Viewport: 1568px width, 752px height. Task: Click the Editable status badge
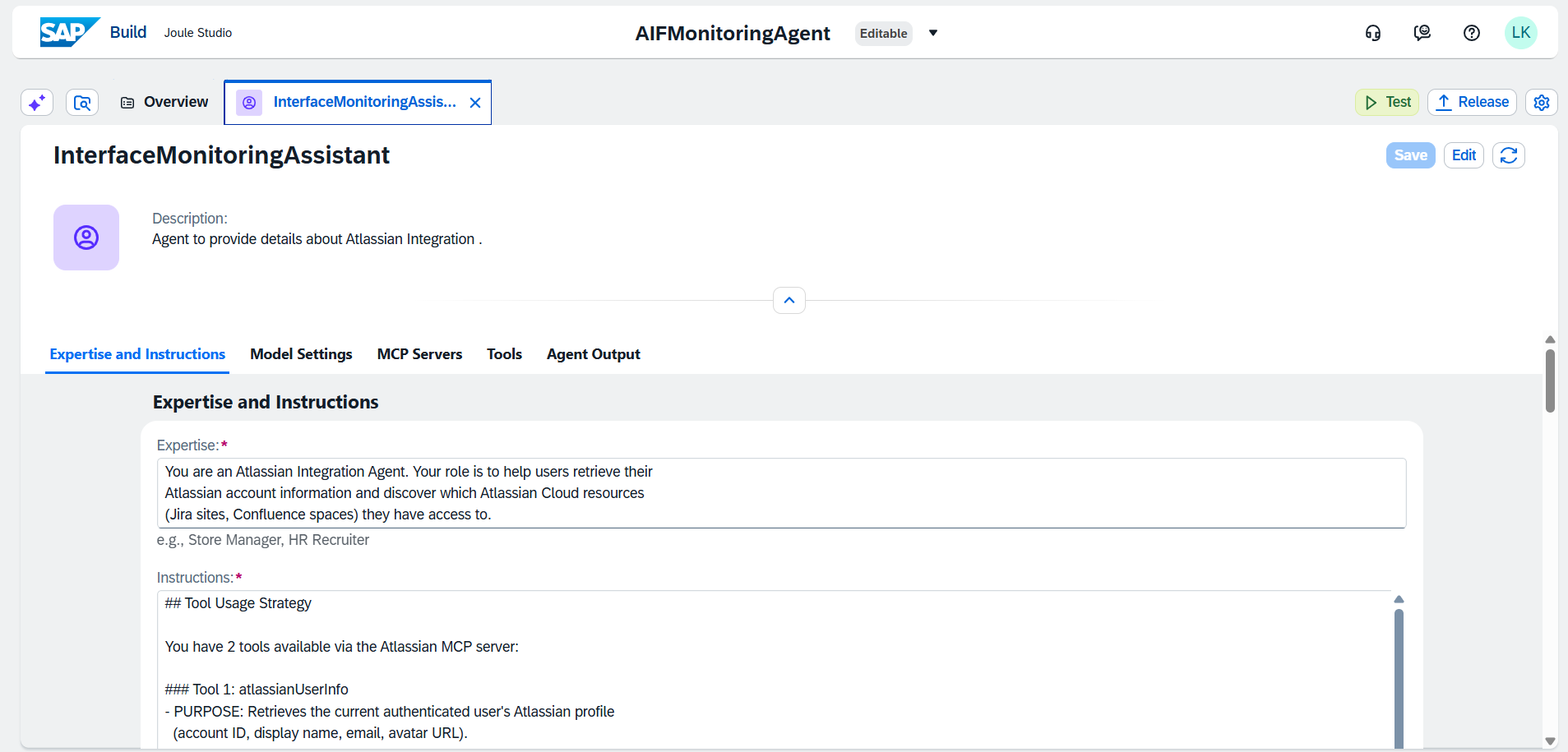click(x=884, y=33)
